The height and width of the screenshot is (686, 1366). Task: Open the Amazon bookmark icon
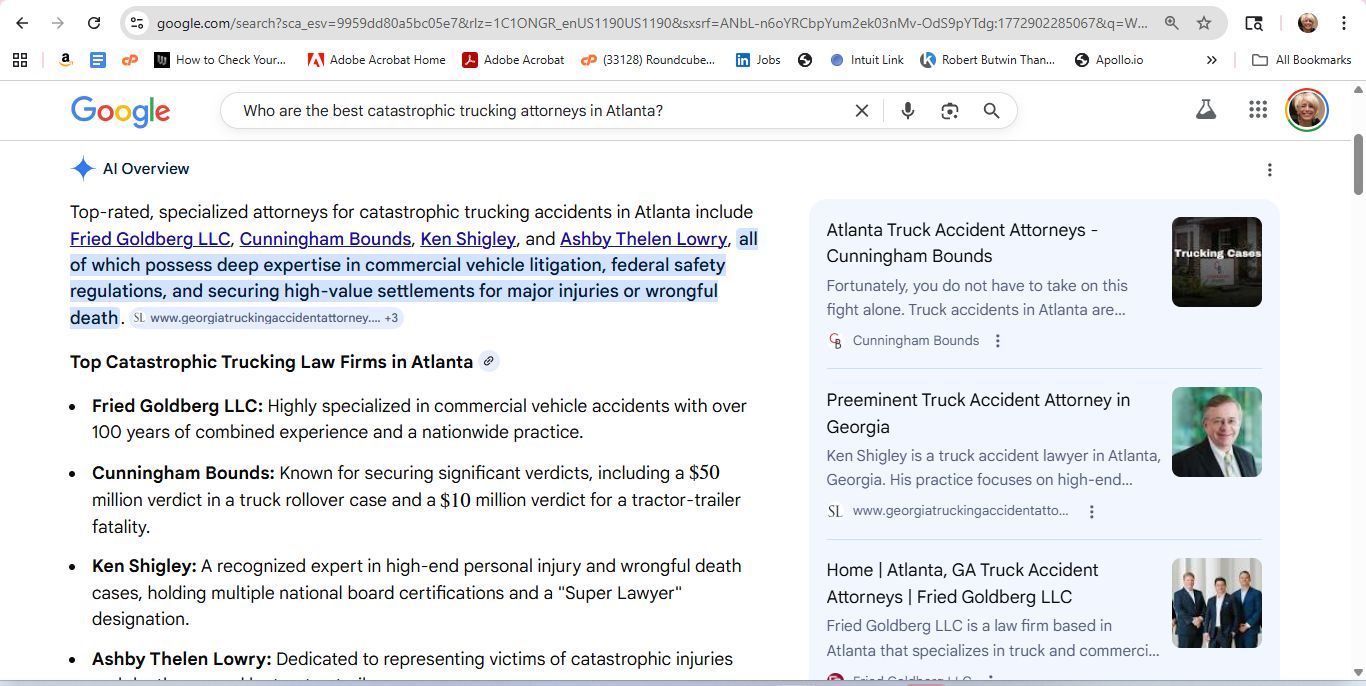click(x=66, y=60)
